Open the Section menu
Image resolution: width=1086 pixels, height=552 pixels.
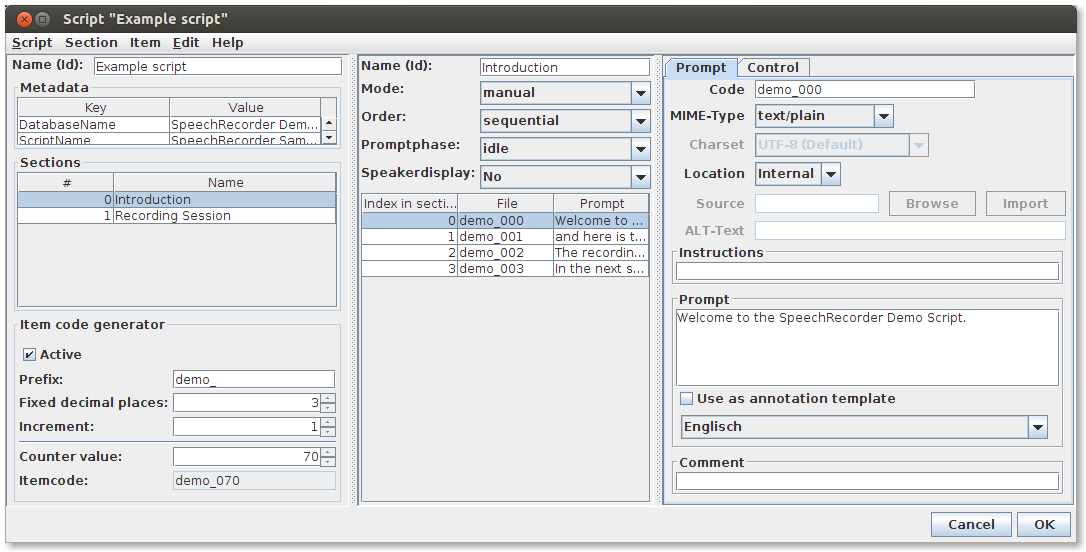click(x=91, y=43)
